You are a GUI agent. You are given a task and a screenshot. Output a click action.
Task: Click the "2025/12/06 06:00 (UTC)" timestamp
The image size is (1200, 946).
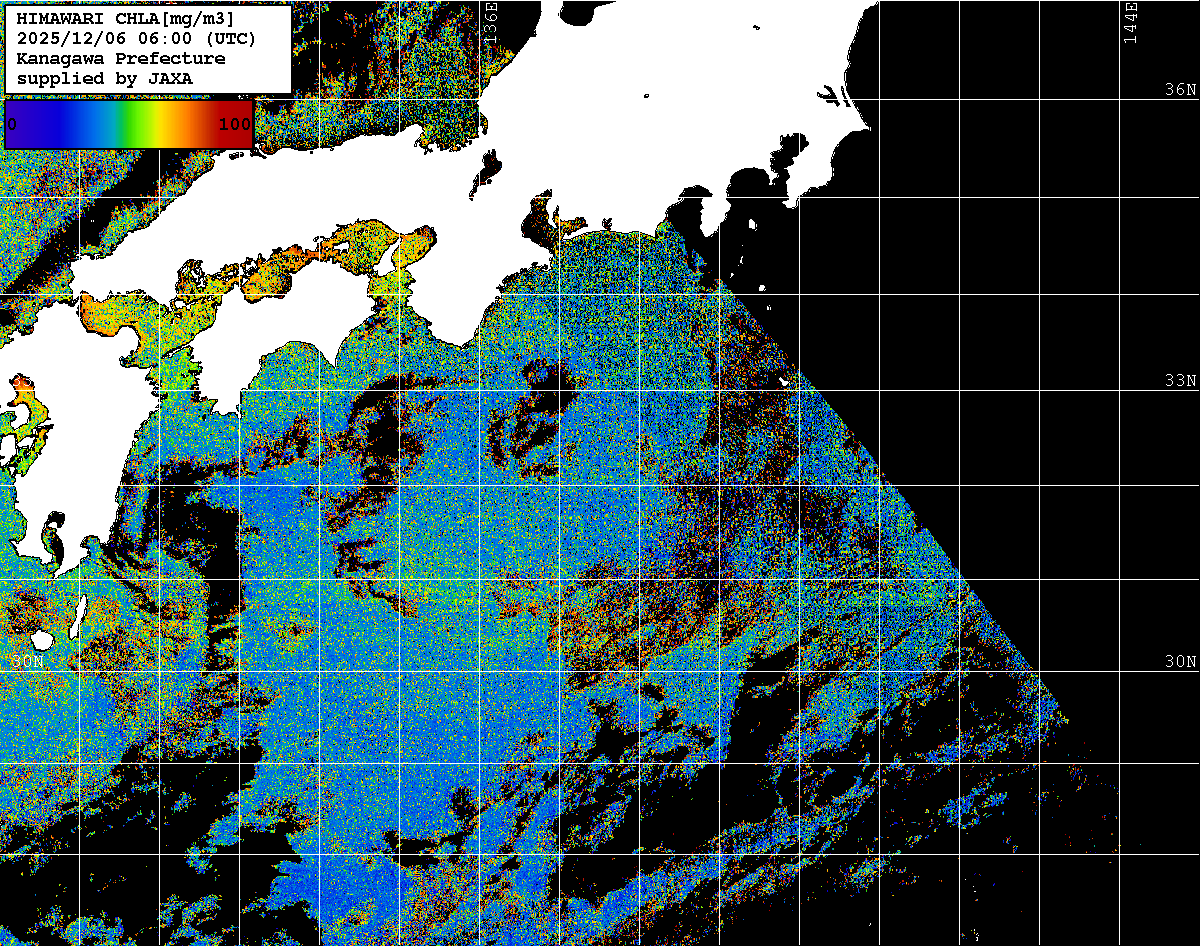pyautogui.click(x=136, y=39)
